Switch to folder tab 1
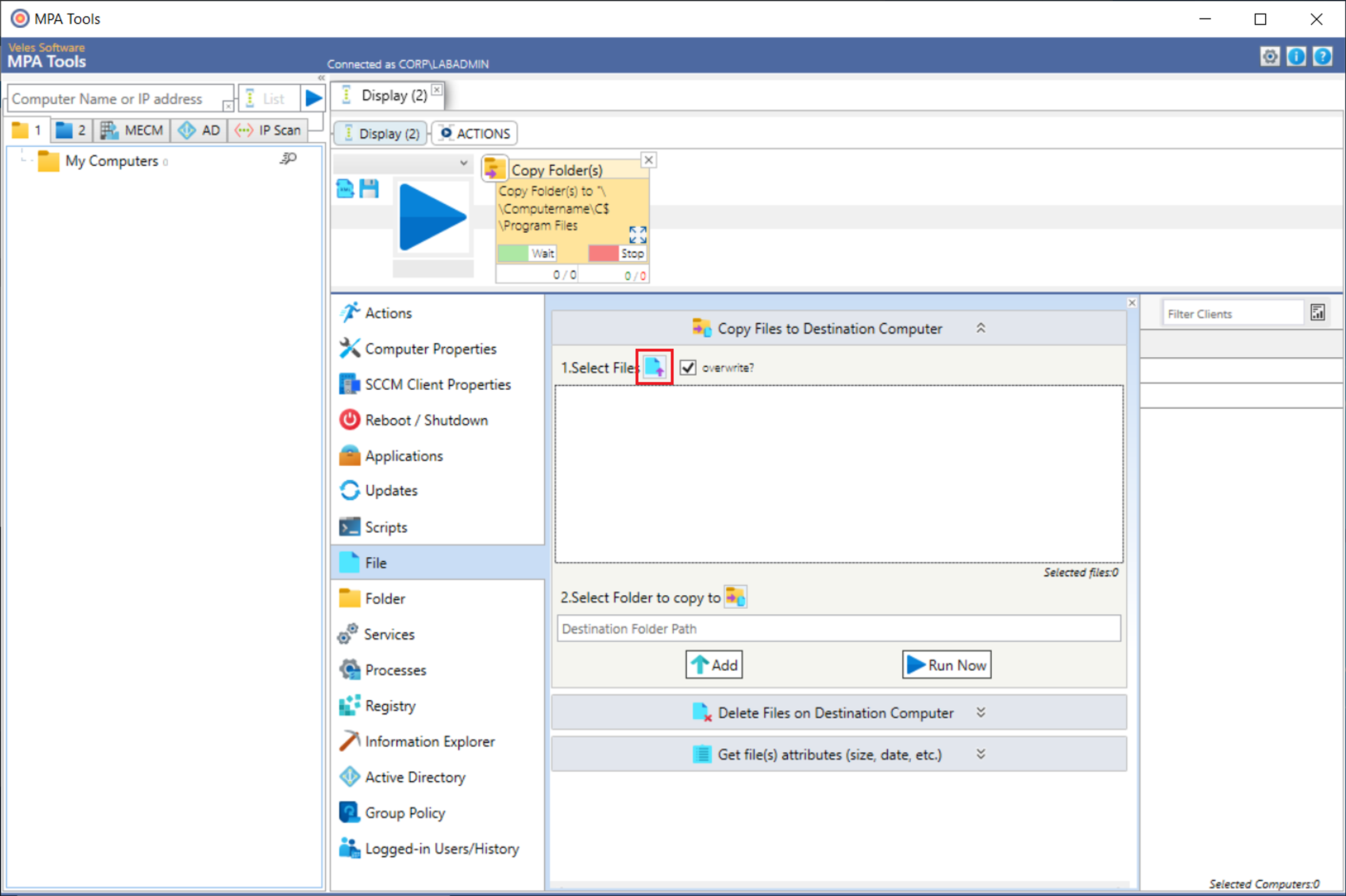The width and height of the screenshot is (1346, 896). pos(27,130)
